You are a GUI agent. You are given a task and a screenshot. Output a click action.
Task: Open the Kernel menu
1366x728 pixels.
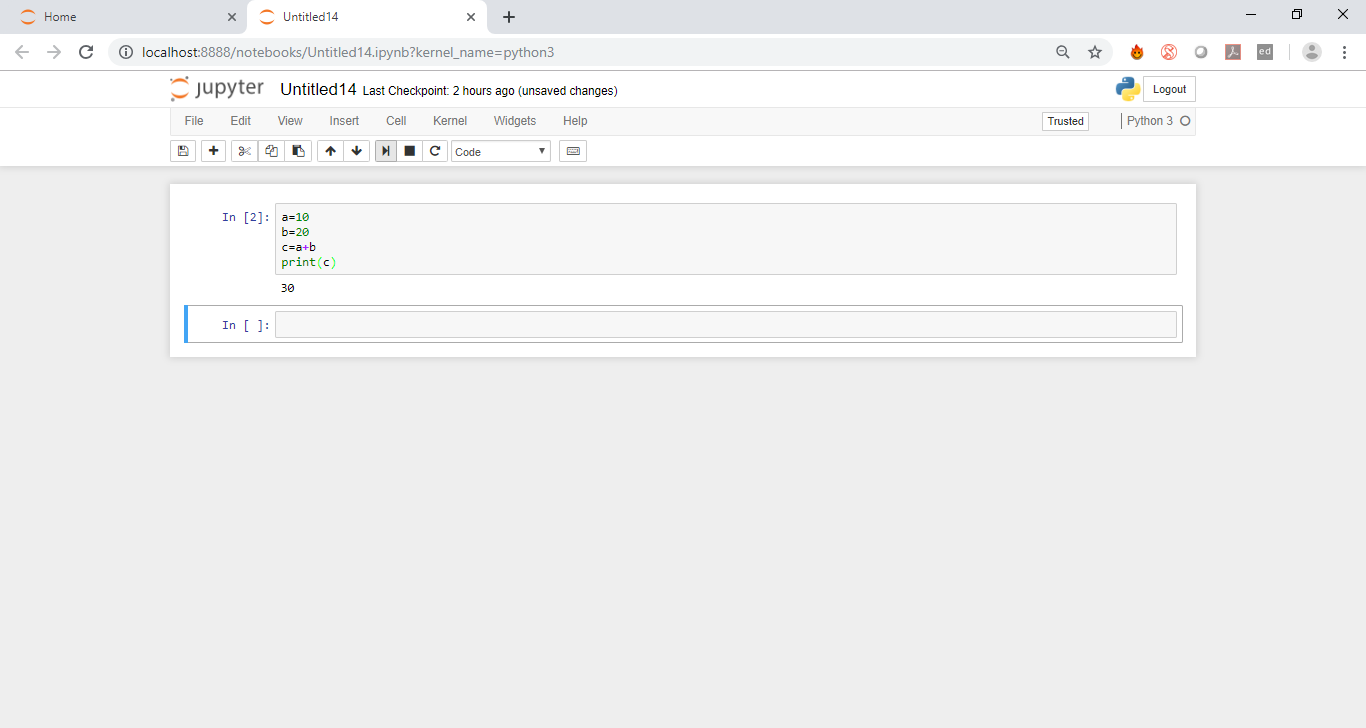(450, 121)
